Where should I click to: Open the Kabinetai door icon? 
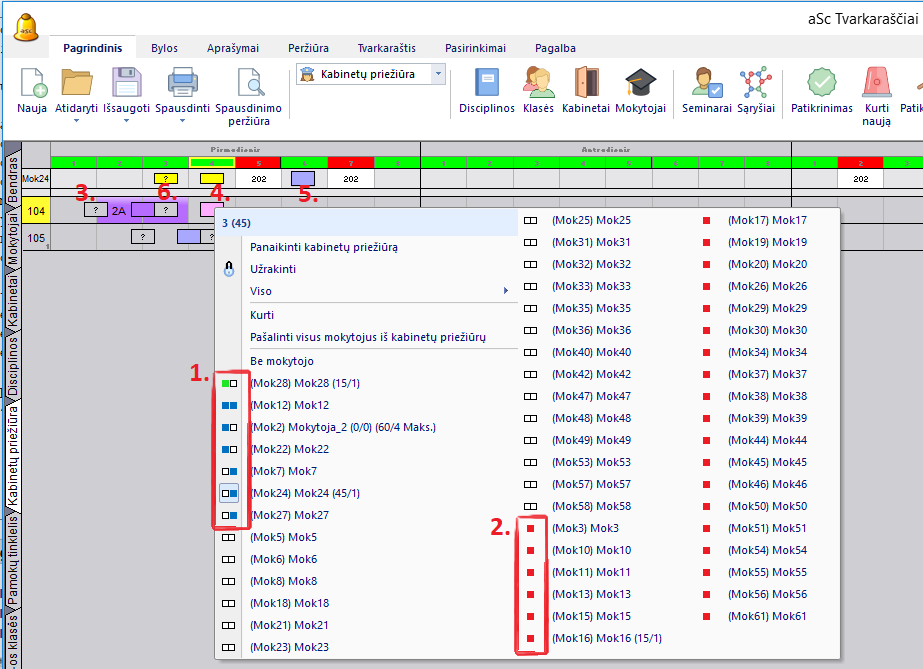pos(586,83)
